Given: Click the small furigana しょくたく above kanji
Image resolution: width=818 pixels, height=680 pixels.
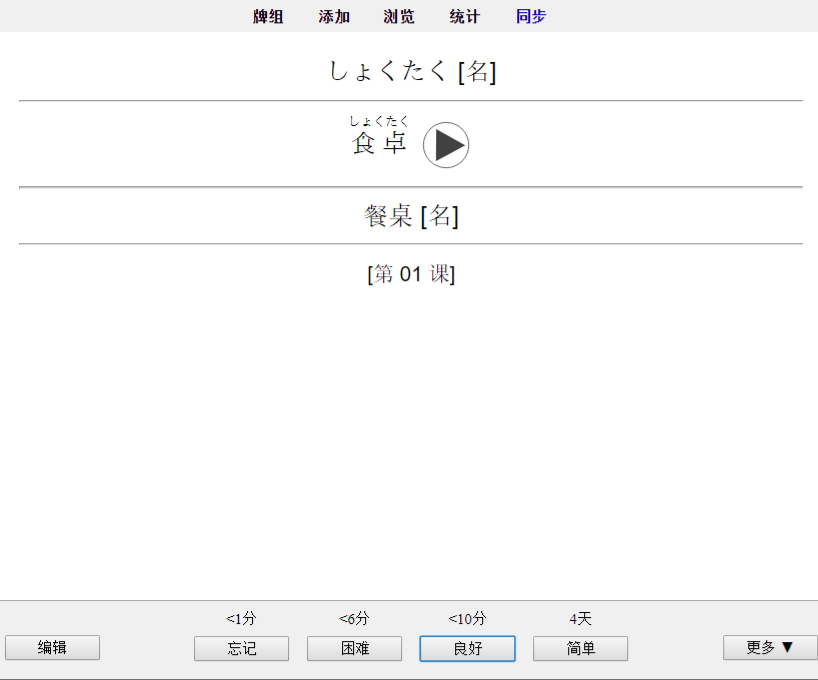Looking at the screenshot, I should (379, 122).
